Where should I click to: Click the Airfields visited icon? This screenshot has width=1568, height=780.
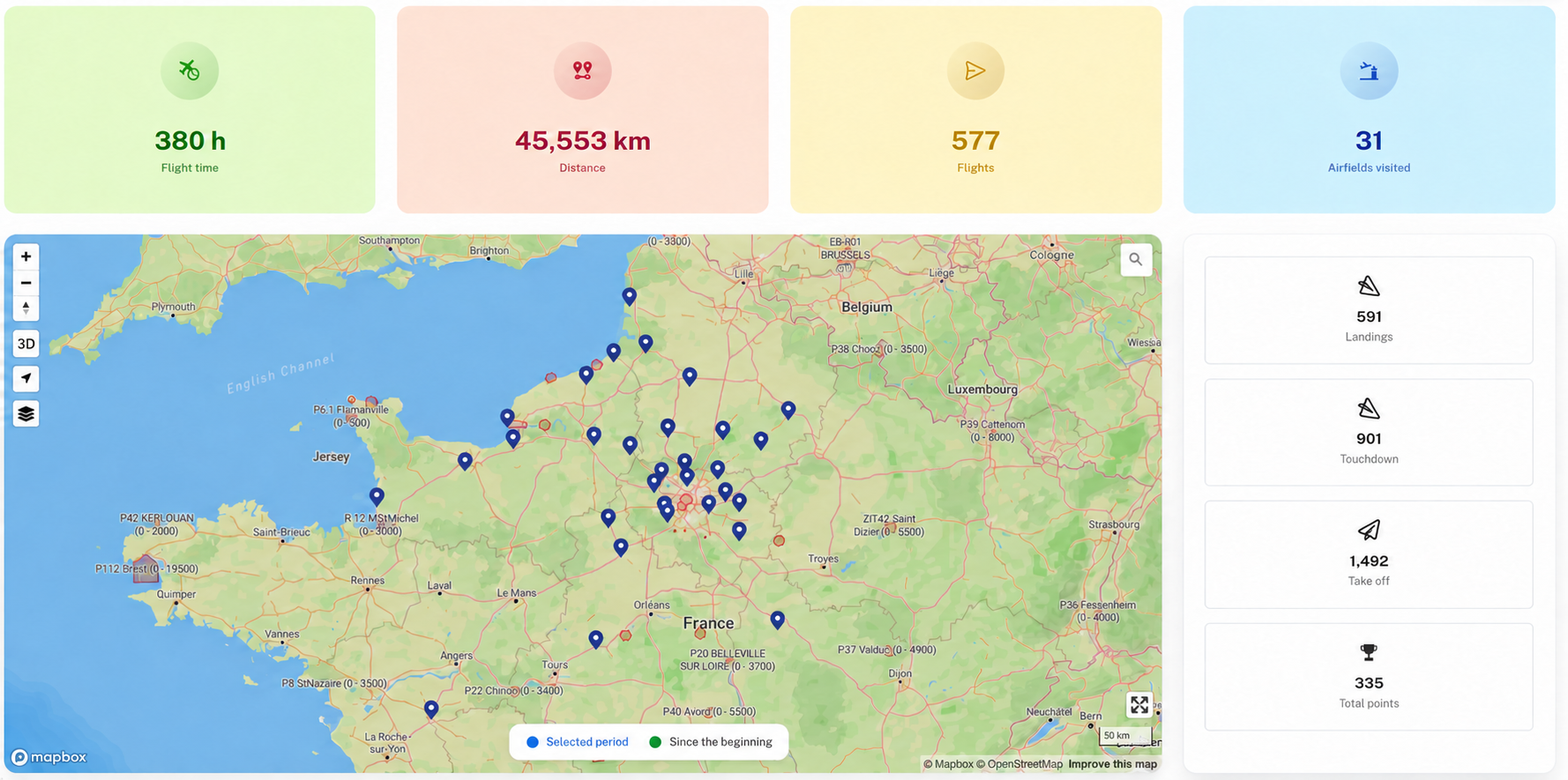pyautogui.click(x=1369, y=71)
